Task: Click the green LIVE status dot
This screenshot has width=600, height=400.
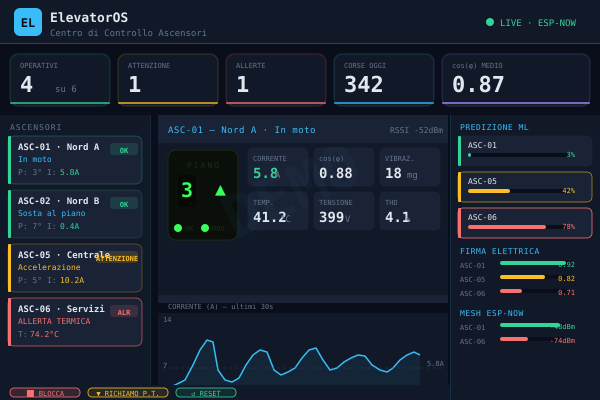Action: click(490, 22)
